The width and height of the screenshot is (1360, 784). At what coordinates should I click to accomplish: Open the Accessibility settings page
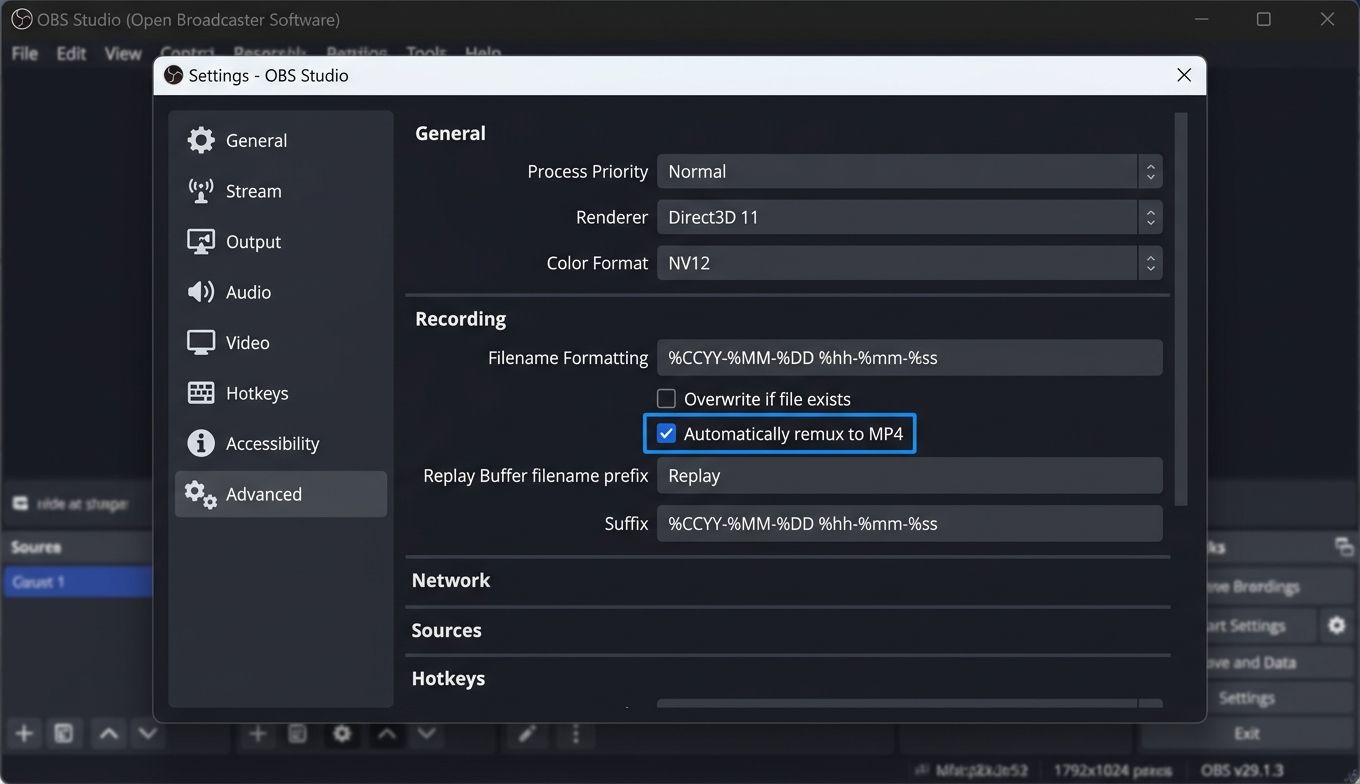click(280, 444)
